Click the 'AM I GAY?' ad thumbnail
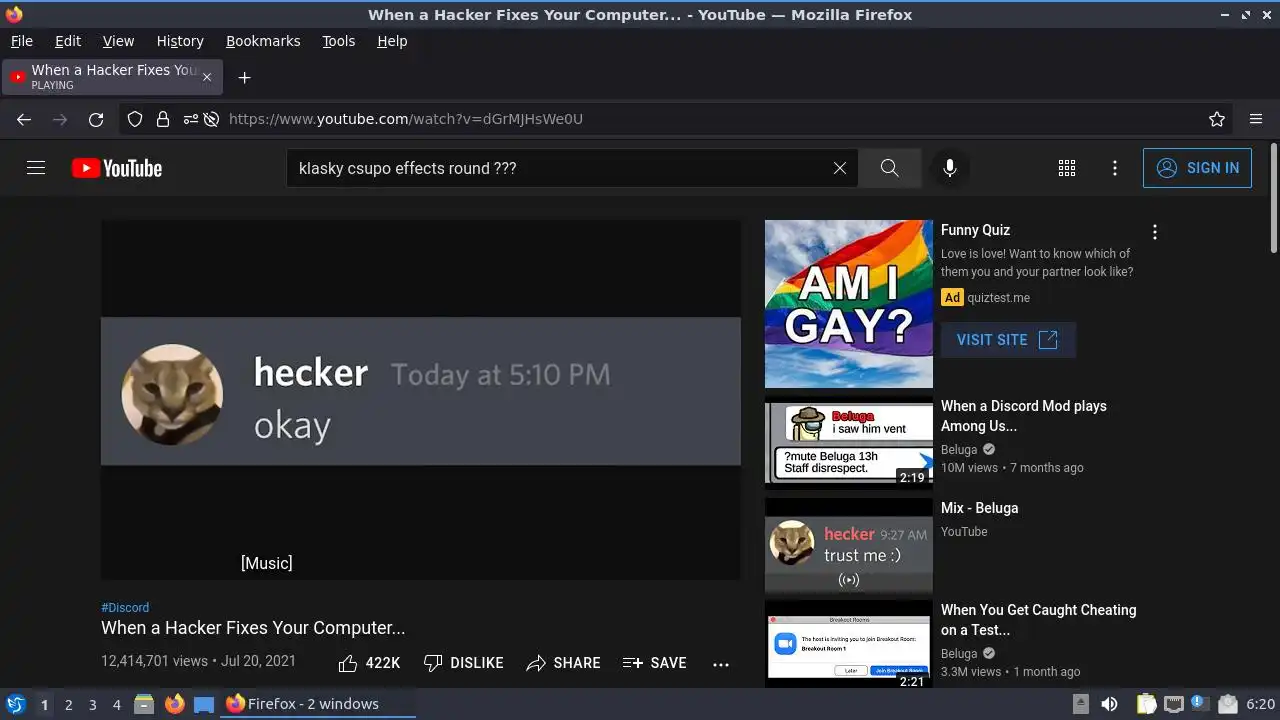Image resolution: width=1280 pixels, height=720 pixels. pos(849,304)
